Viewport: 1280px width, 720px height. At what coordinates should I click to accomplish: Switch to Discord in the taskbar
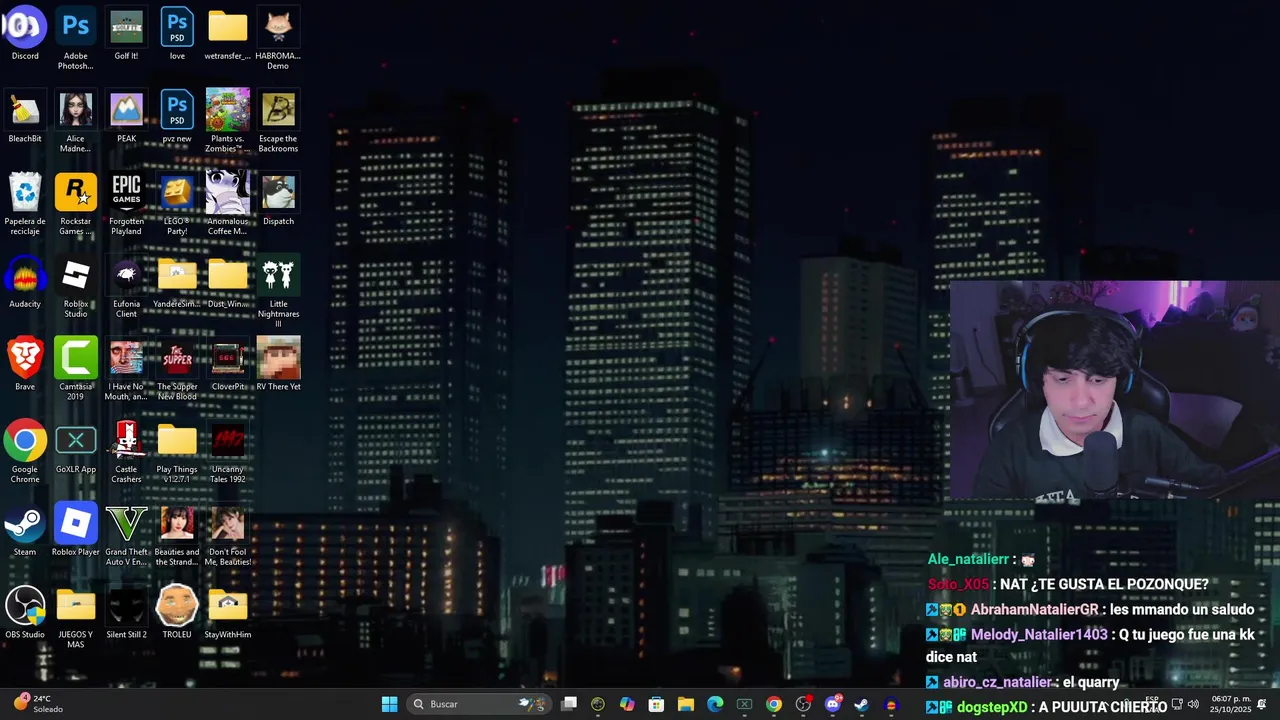(x=833, y=704)
